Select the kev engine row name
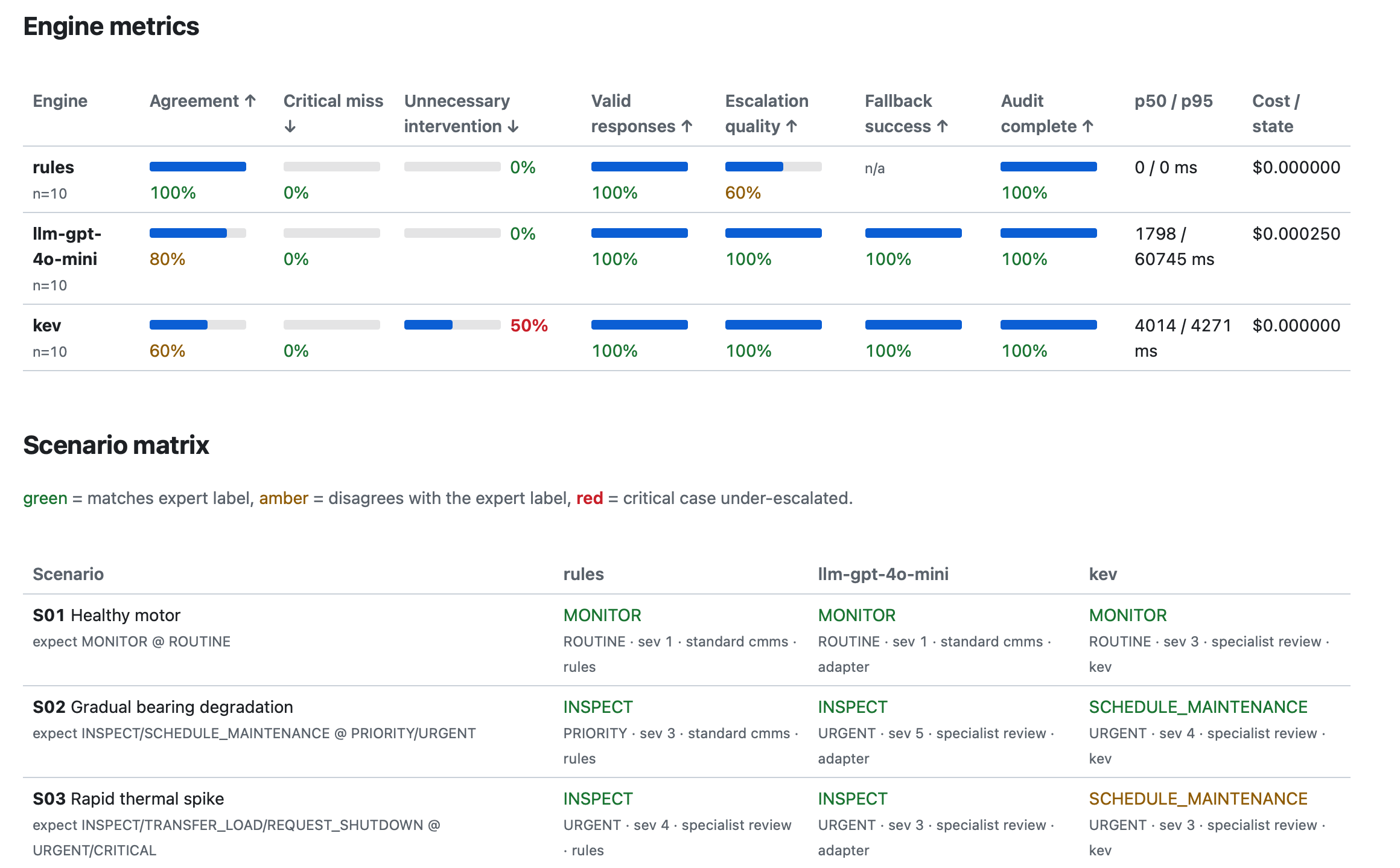 (x=46, y=325)
